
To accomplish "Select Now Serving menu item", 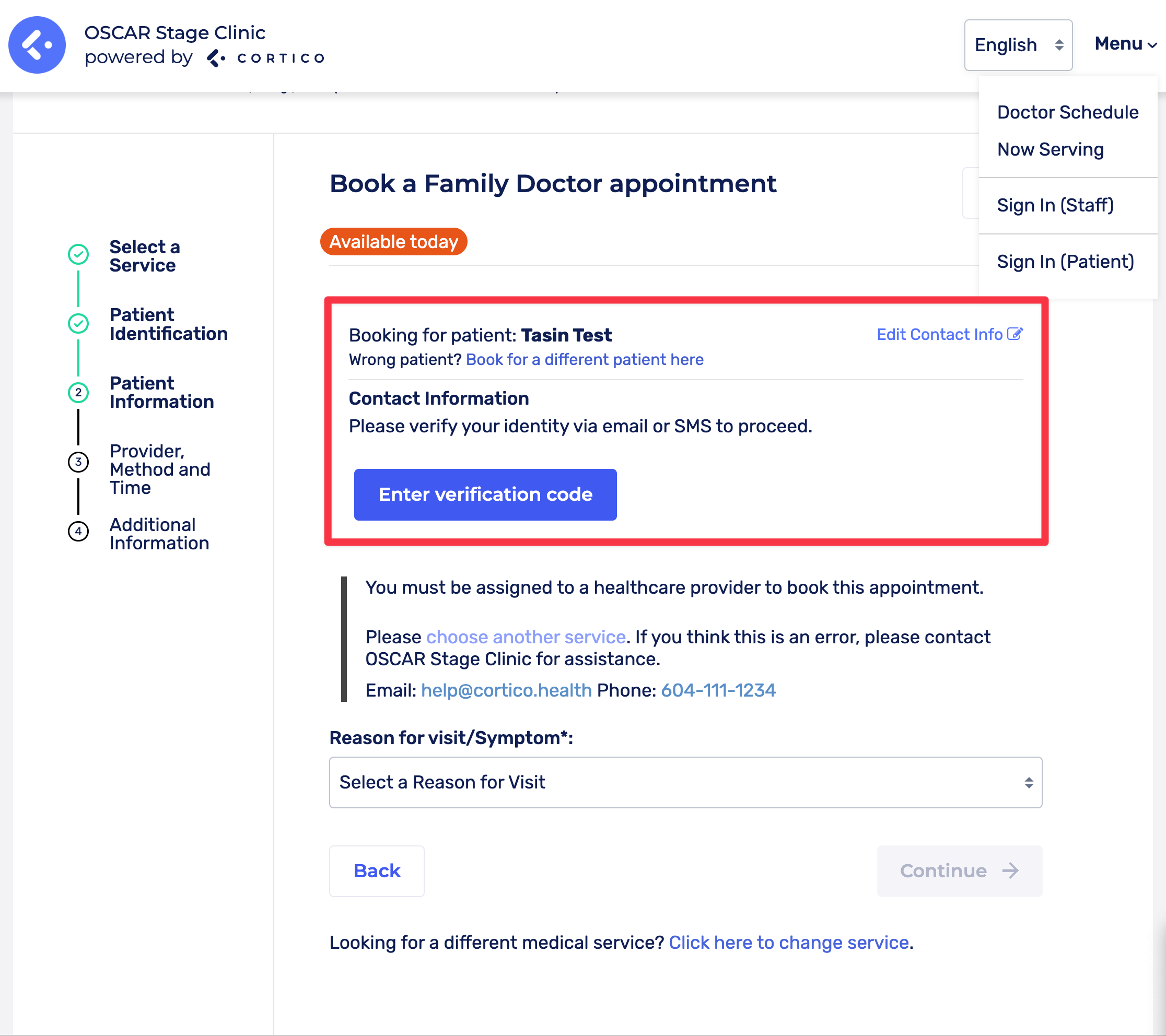I will pyautogui.click(x=1050, y=149).
